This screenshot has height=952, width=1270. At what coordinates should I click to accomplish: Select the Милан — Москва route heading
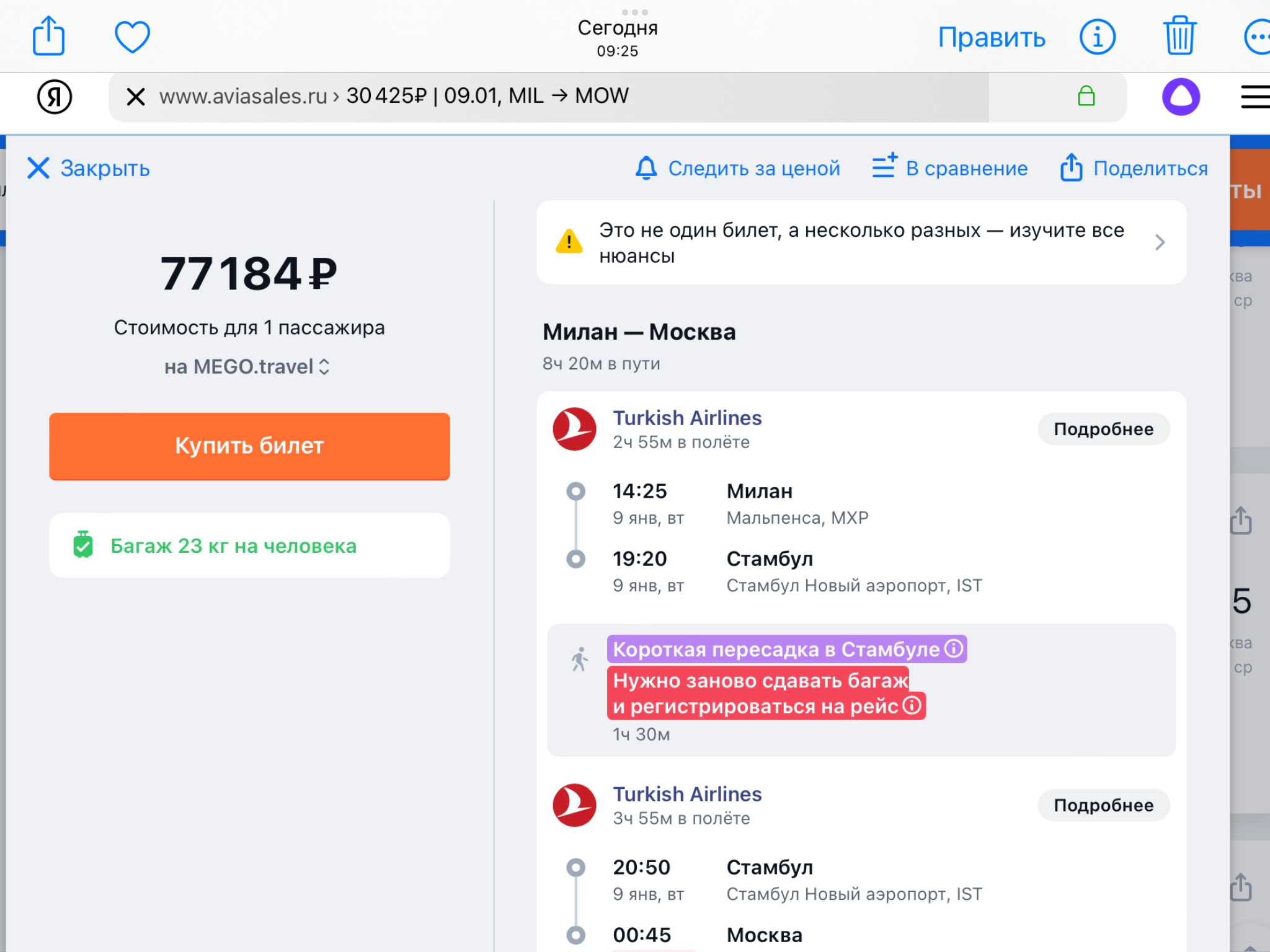point(639,332)
